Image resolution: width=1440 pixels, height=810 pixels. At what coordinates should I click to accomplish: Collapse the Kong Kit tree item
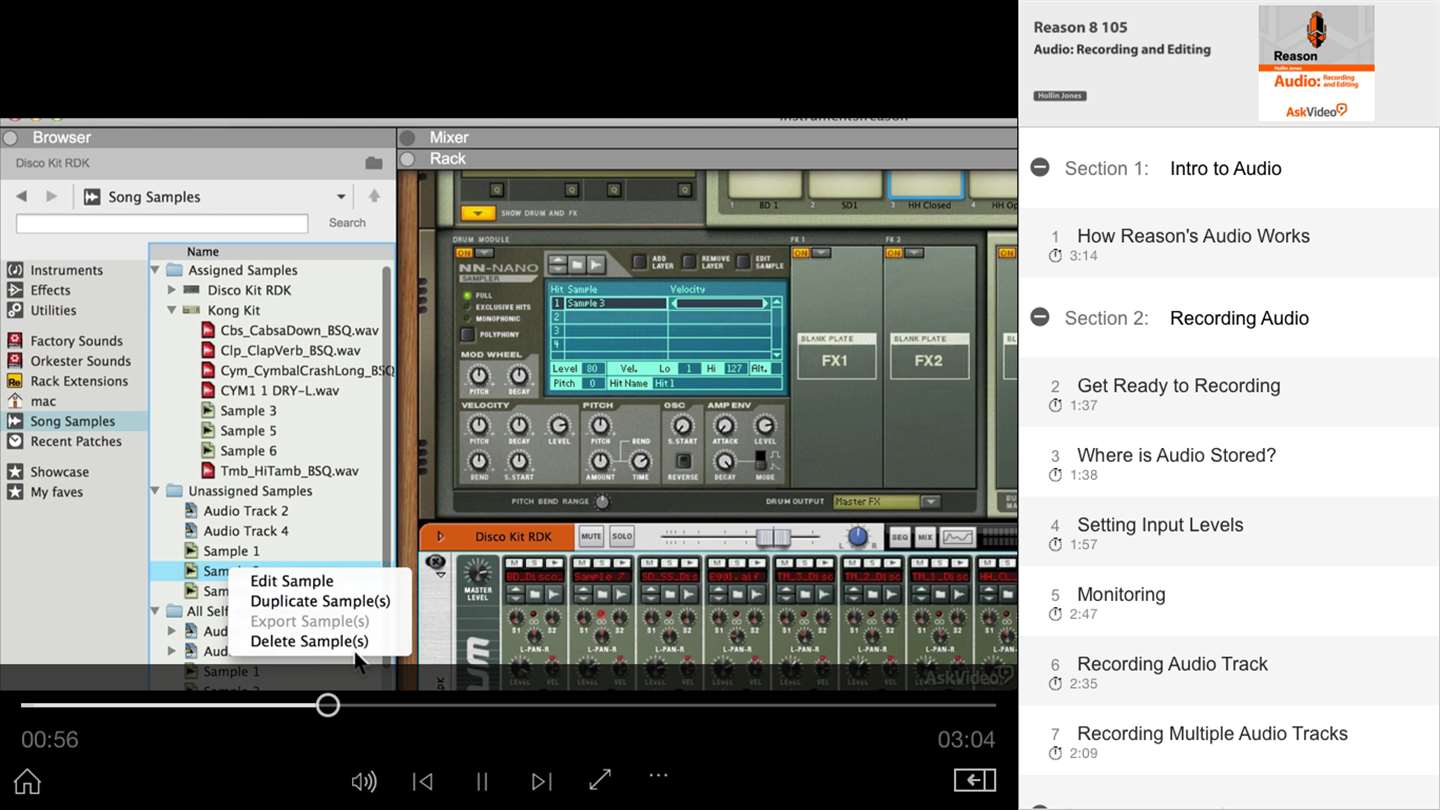tap(172, 310)
